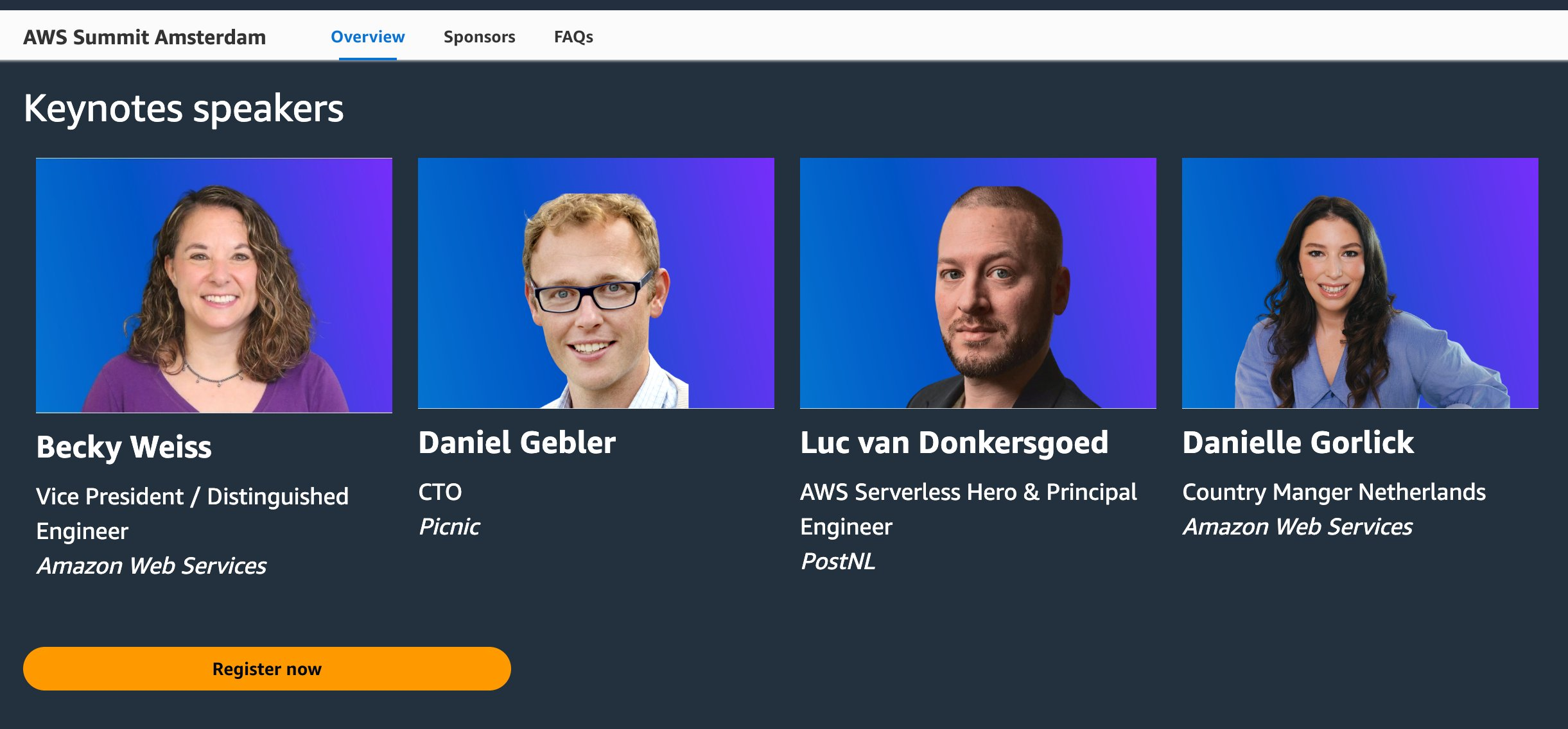
Task: Click Becky Weiss's job title text
Action: pyautogui.click(x=193, y=513)
